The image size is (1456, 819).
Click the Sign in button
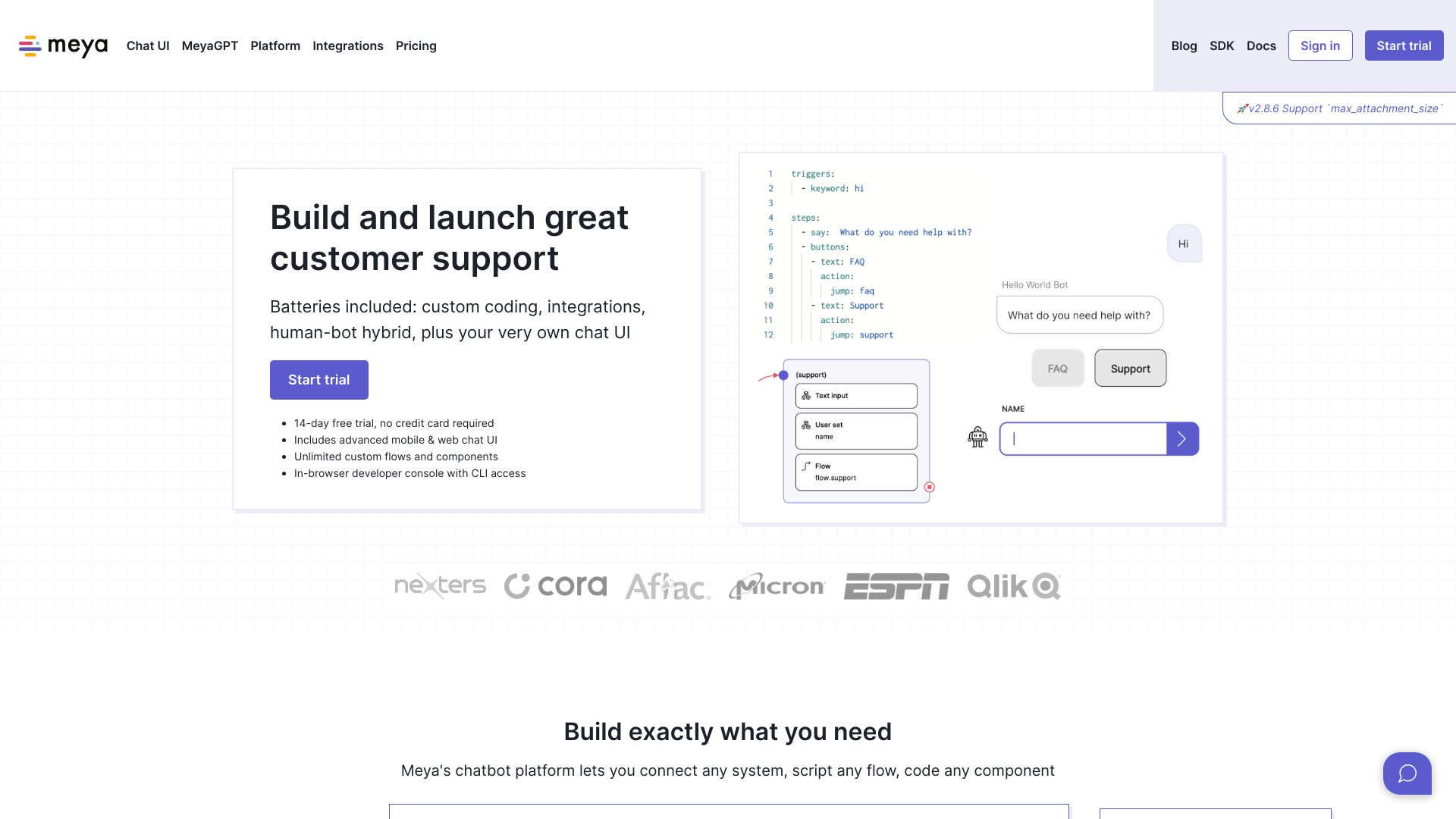pyautogui.click(x=1320, y=45)
